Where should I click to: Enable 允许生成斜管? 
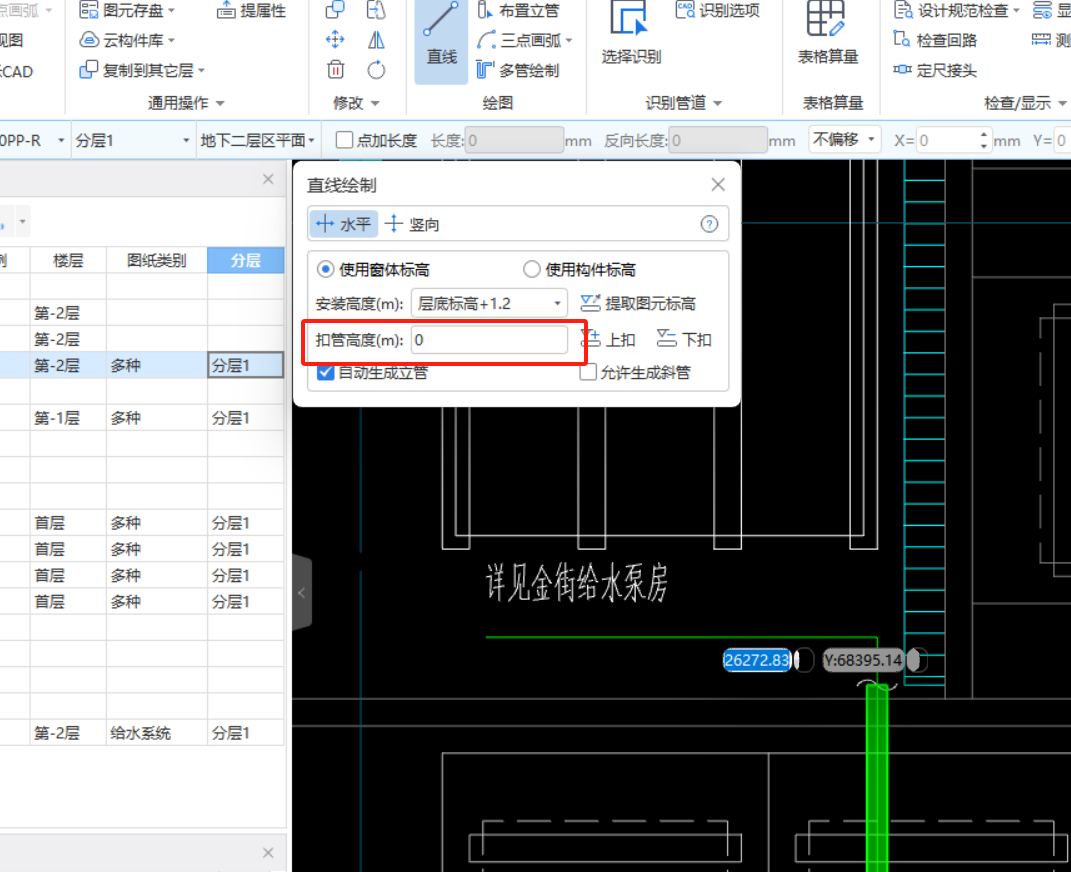(x=588, y=373)
